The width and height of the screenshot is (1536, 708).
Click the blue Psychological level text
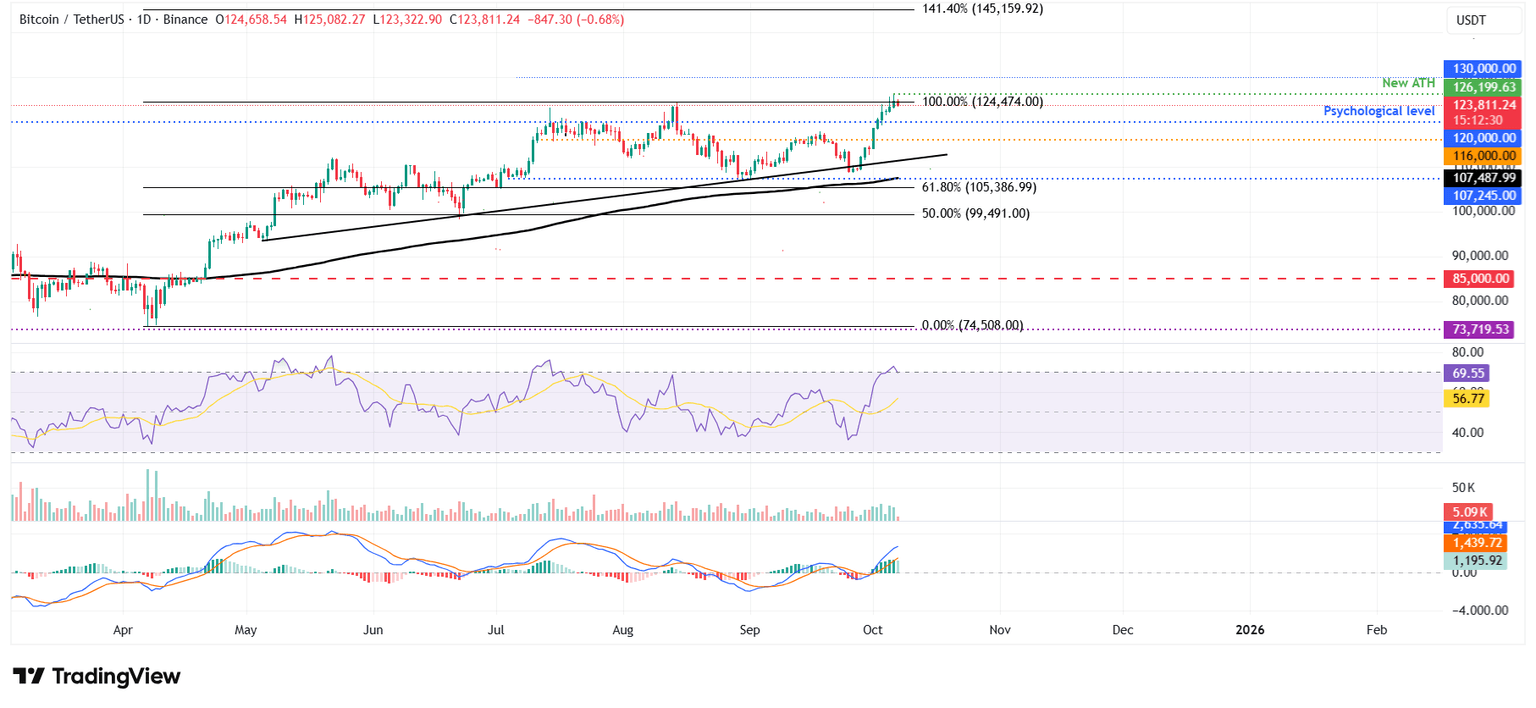click(1379, 111)
